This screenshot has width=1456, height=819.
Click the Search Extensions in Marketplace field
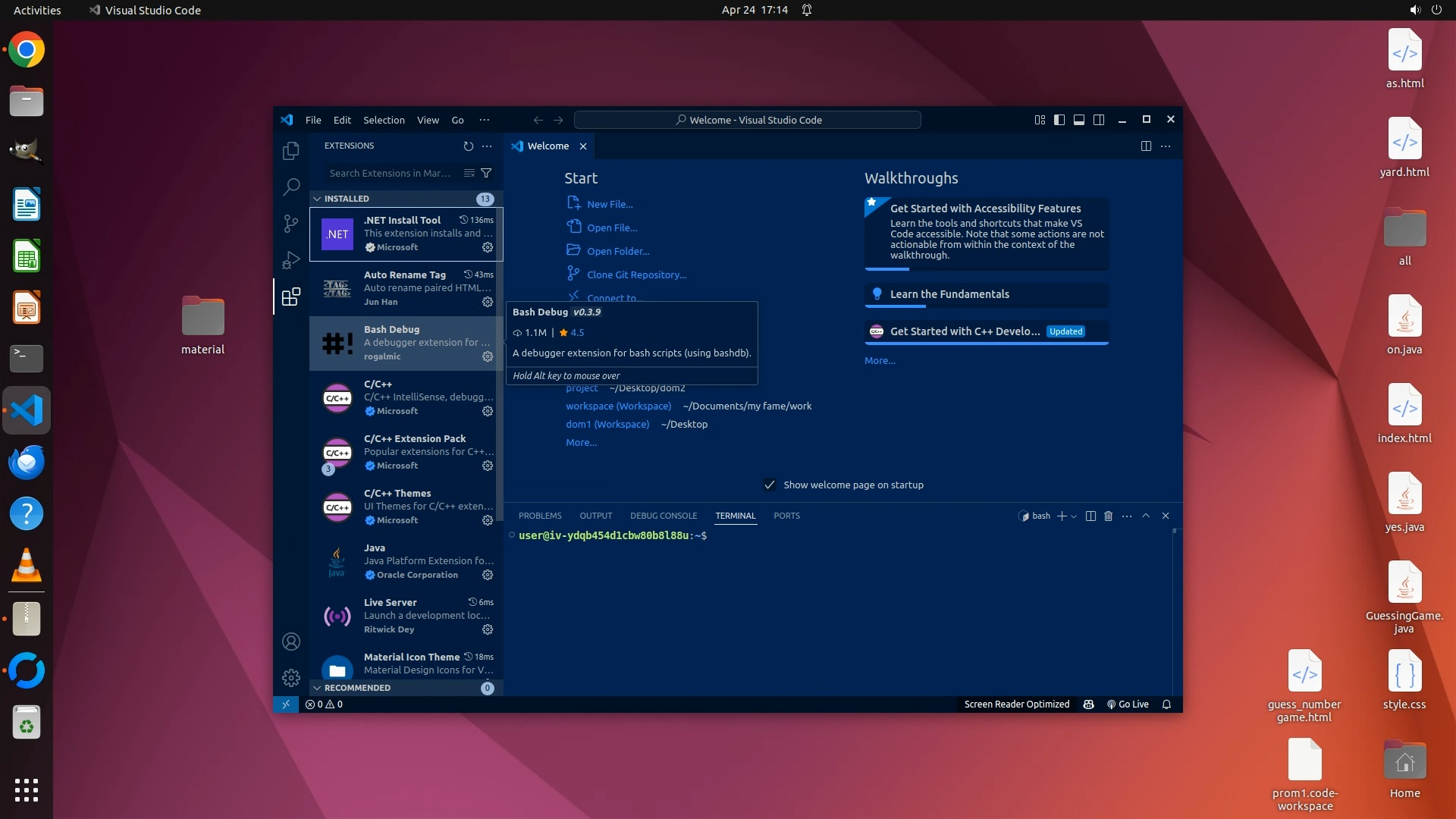point(391,173)
